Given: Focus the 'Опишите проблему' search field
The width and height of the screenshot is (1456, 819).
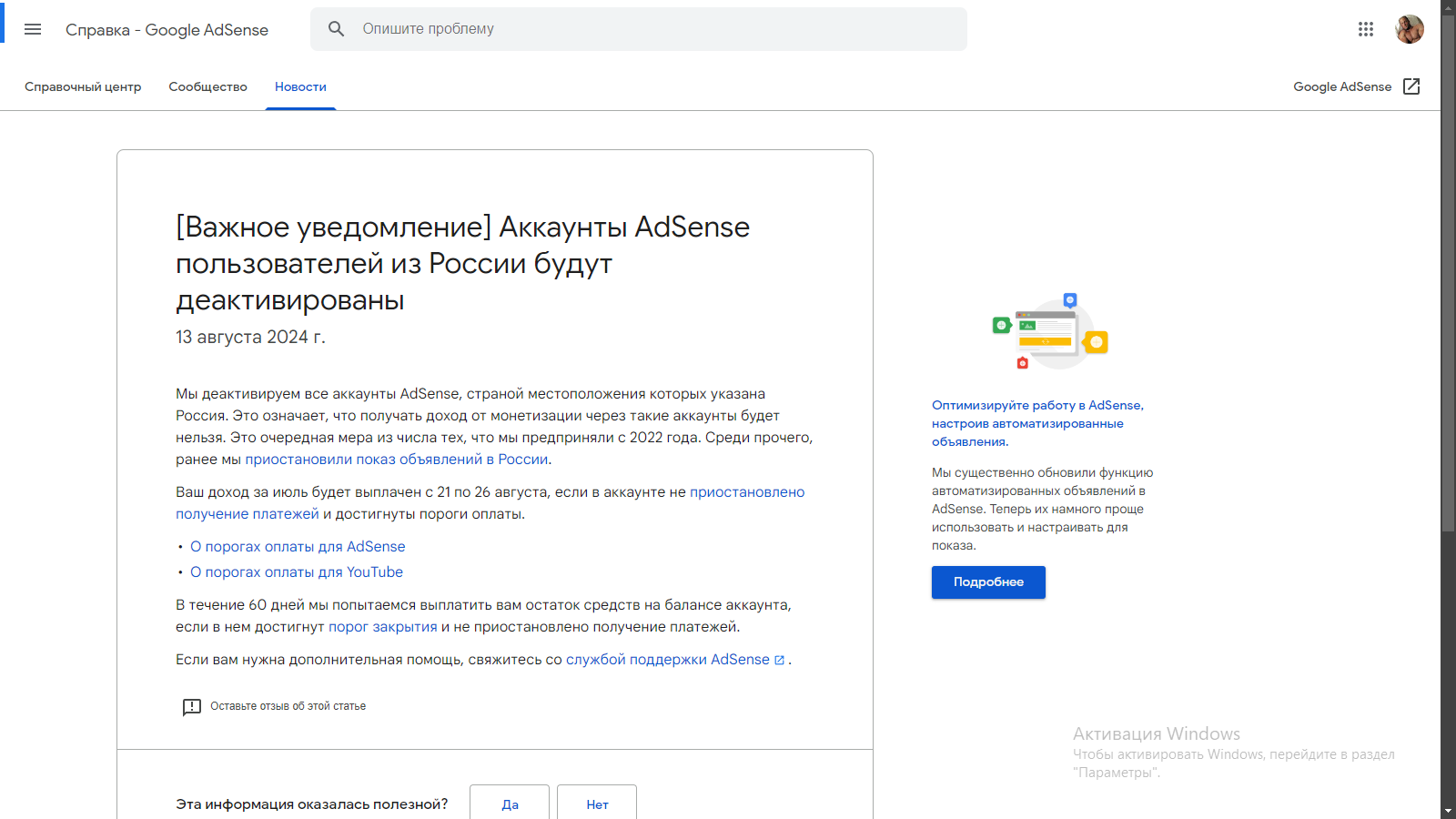Looking at the screenshot, I should tap(639, 29).
